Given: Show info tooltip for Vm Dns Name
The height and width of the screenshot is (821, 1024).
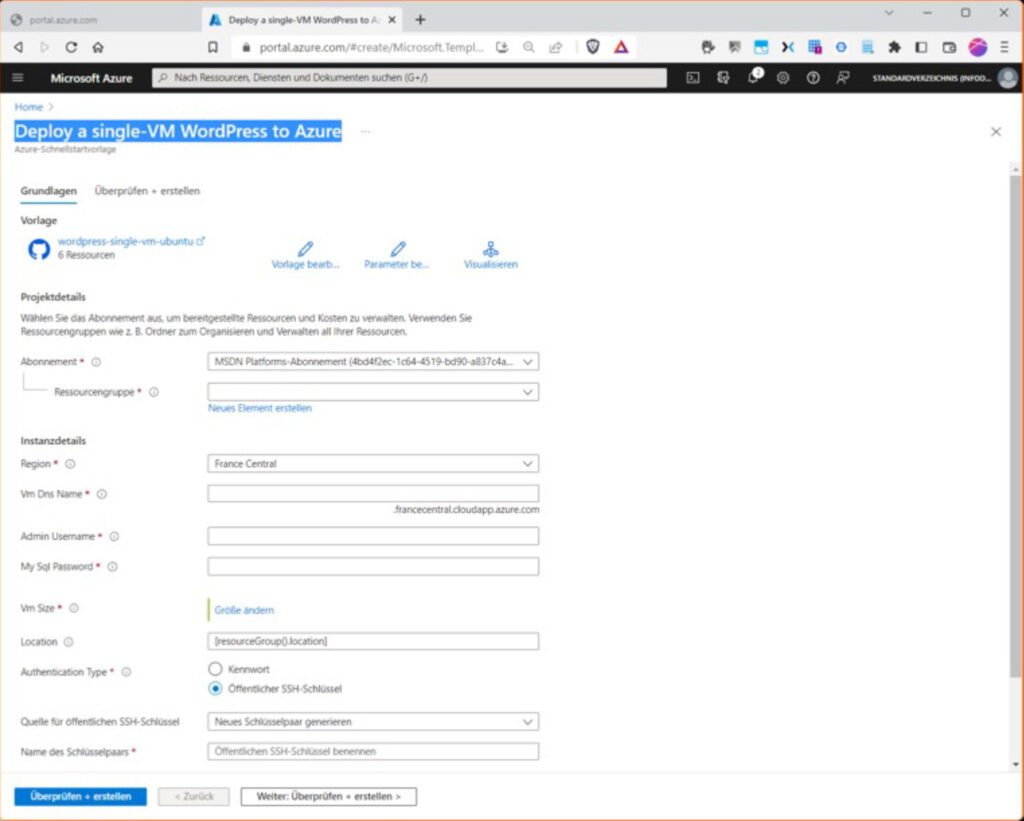Looking at the screenshot, I should [x=102, y=494].
